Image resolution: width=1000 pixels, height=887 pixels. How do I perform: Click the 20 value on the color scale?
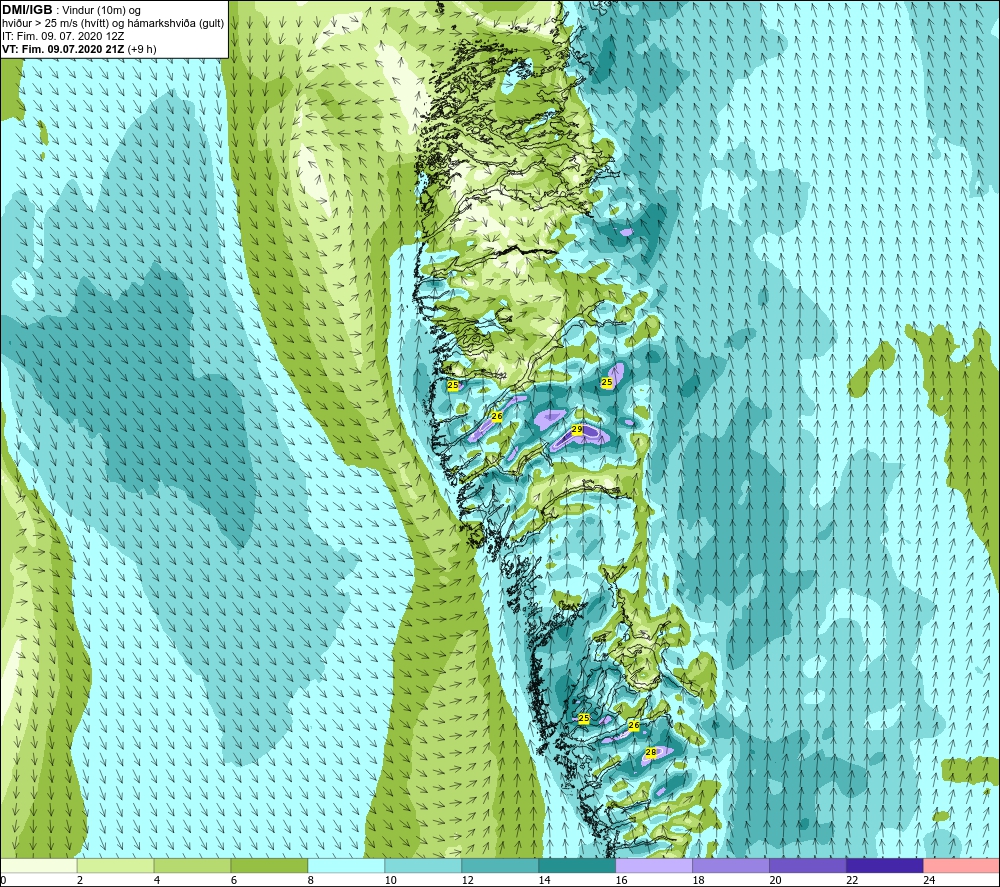pos(776,880)
